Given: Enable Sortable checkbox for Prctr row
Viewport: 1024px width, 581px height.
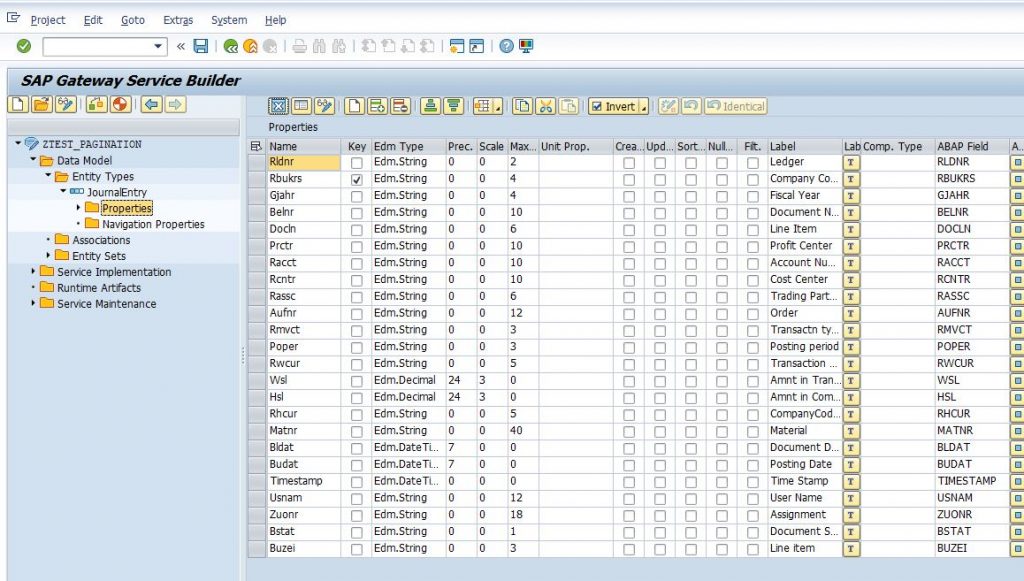Looking at the screenshot, I should pos(691,247).
